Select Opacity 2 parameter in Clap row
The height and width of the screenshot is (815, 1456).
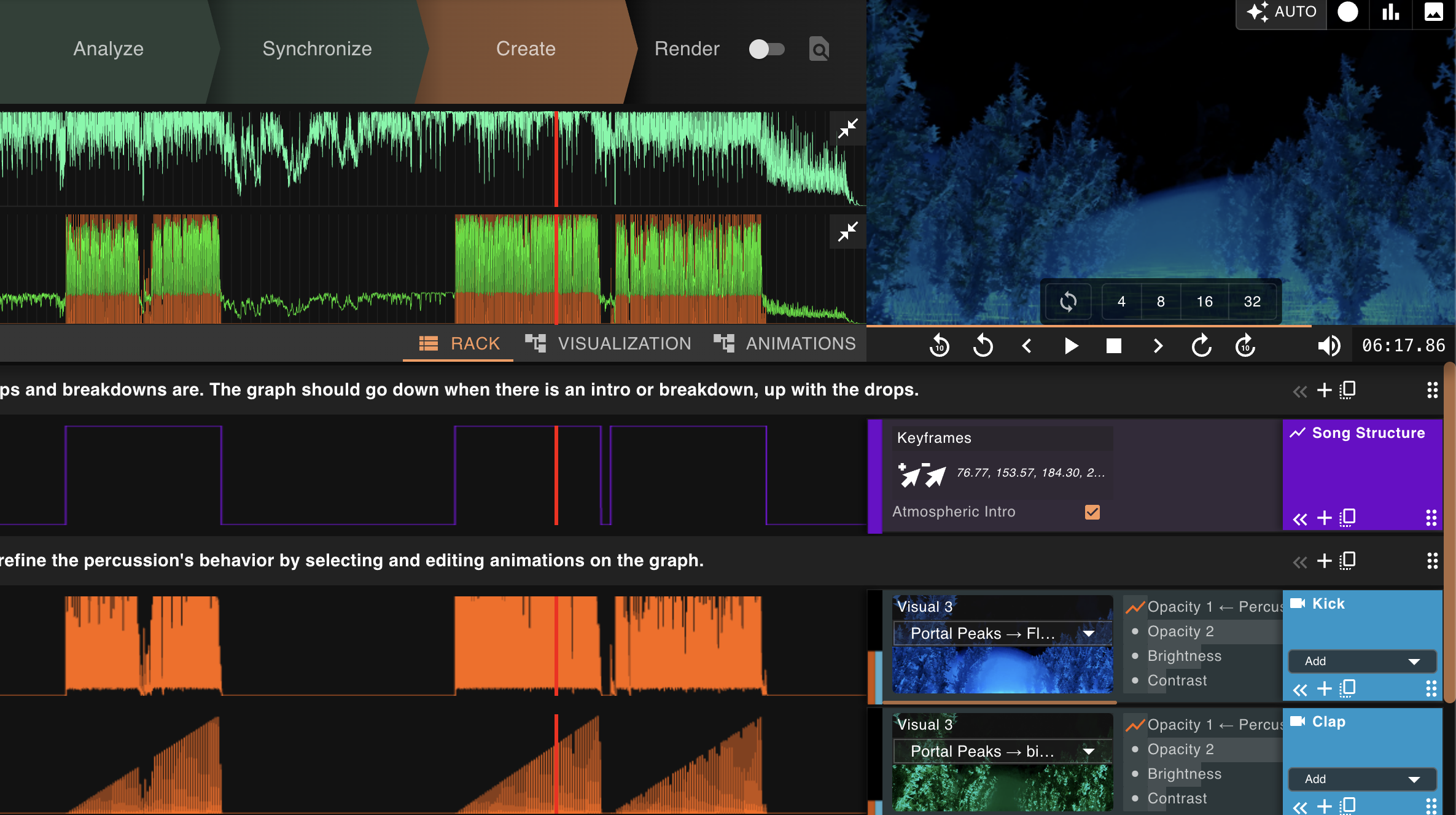click(1180, 749)
